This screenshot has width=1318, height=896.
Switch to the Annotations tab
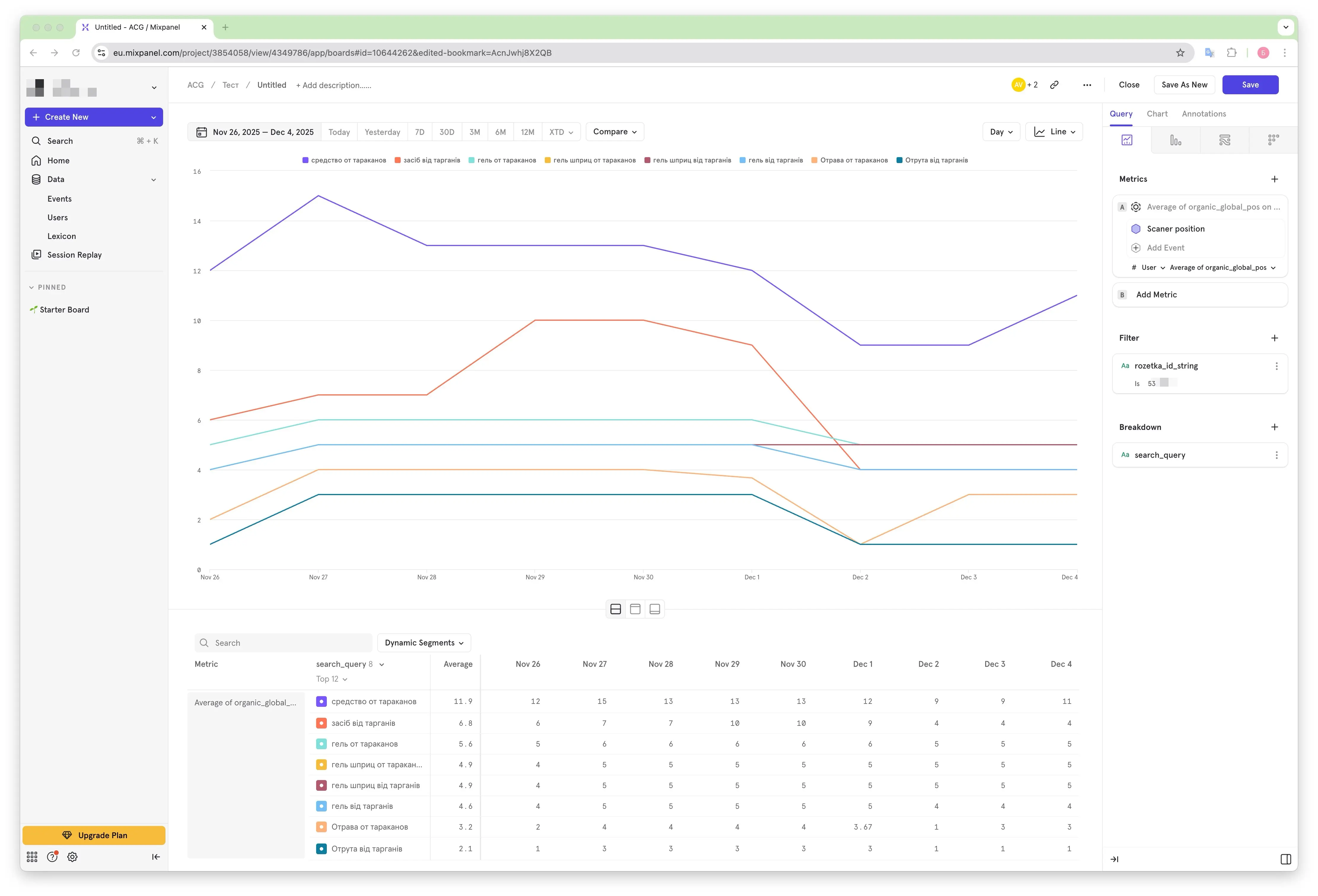(x=1204, y=114)
